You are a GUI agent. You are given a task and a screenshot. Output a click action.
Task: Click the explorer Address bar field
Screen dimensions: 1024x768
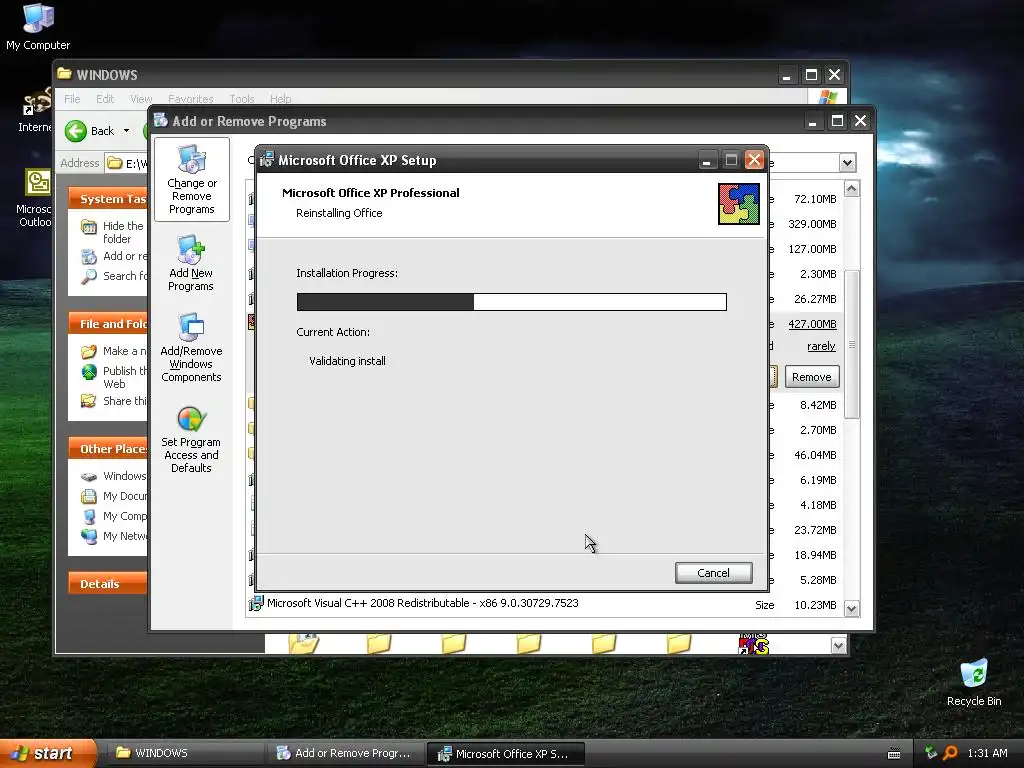click(x=127, y=163)
